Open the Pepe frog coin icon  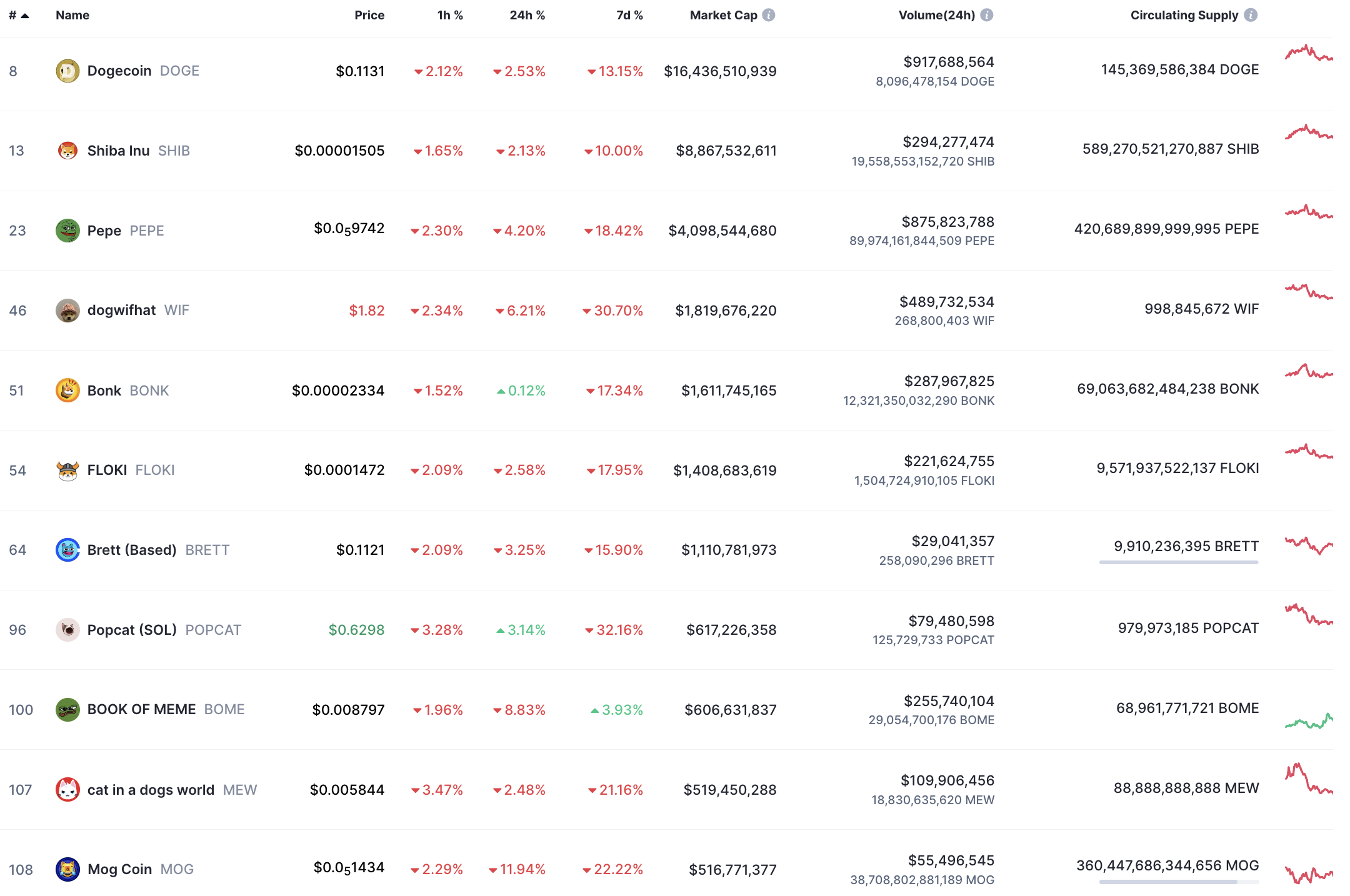tap(67, 231)
